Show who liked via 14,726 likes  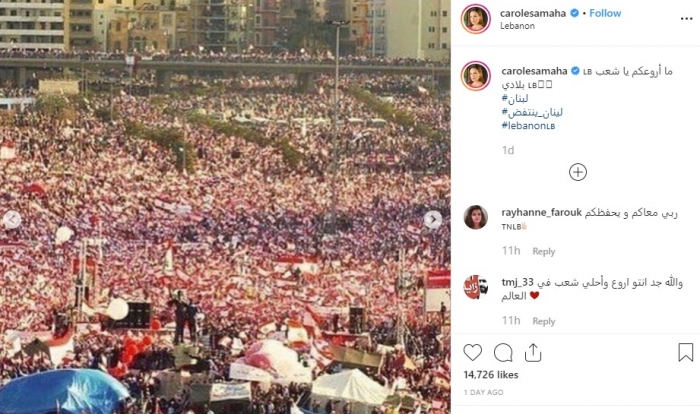(491, 375)
